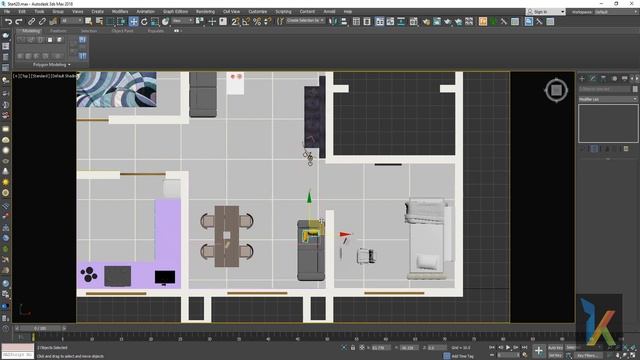
Task: Toggle Percent Snap
Action: click(257, 21)
